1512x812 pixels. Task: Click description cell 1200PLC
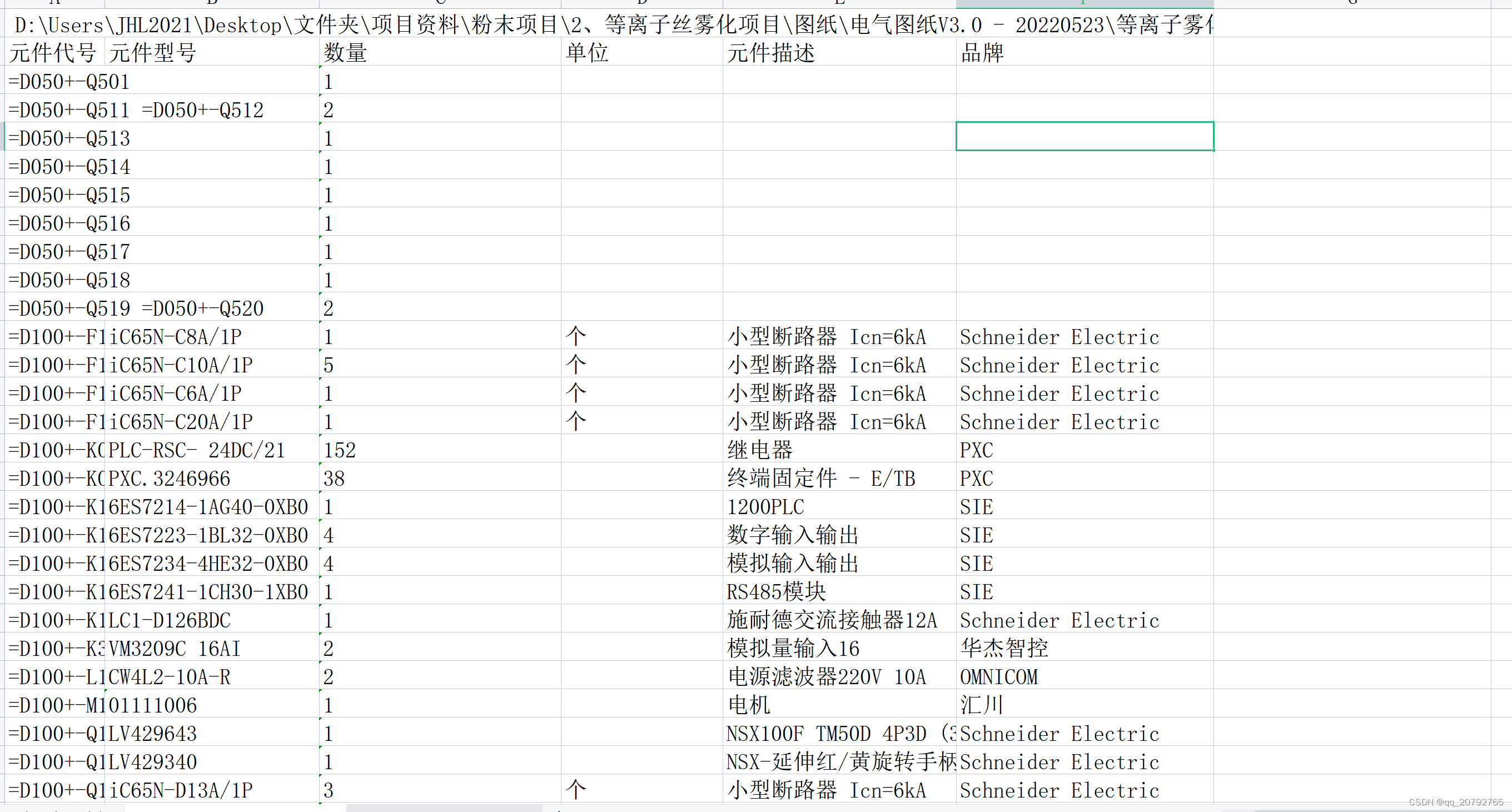coord(839,505)
